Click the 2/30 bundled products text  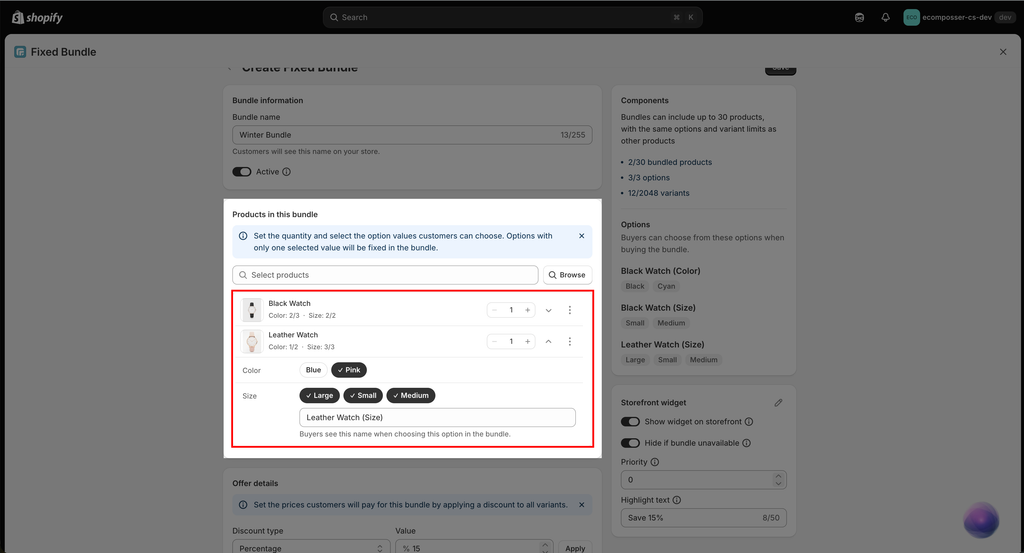(670, 162)
